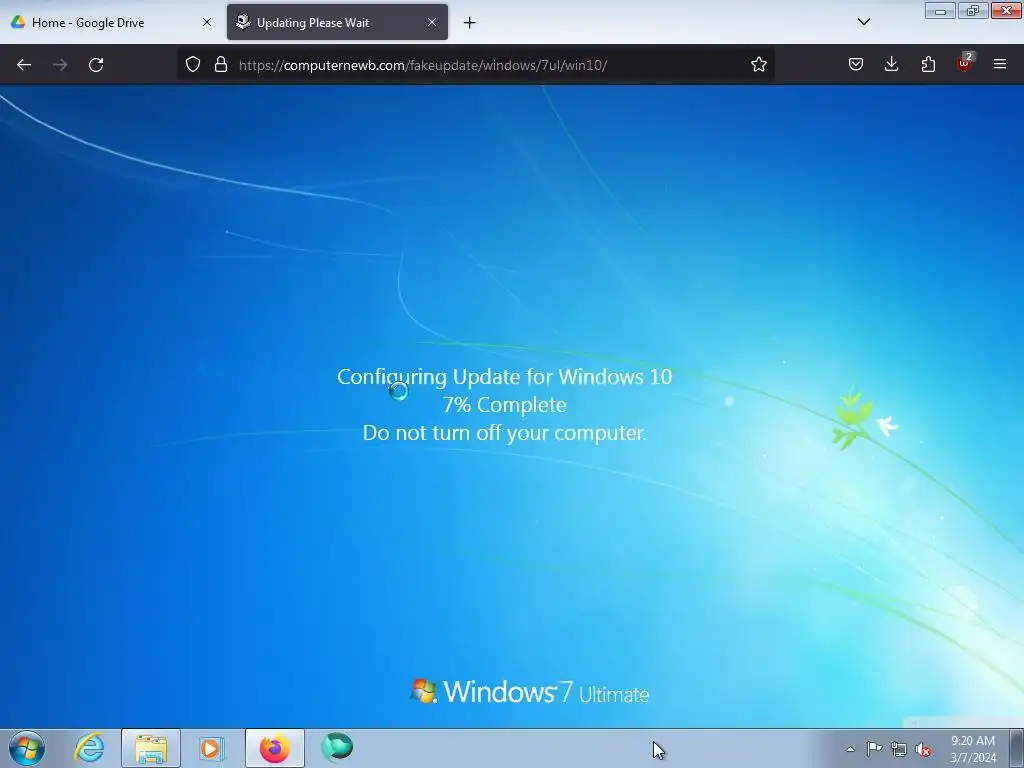Show site security padlock details
1024x768 pixels.
pos(221,65)
